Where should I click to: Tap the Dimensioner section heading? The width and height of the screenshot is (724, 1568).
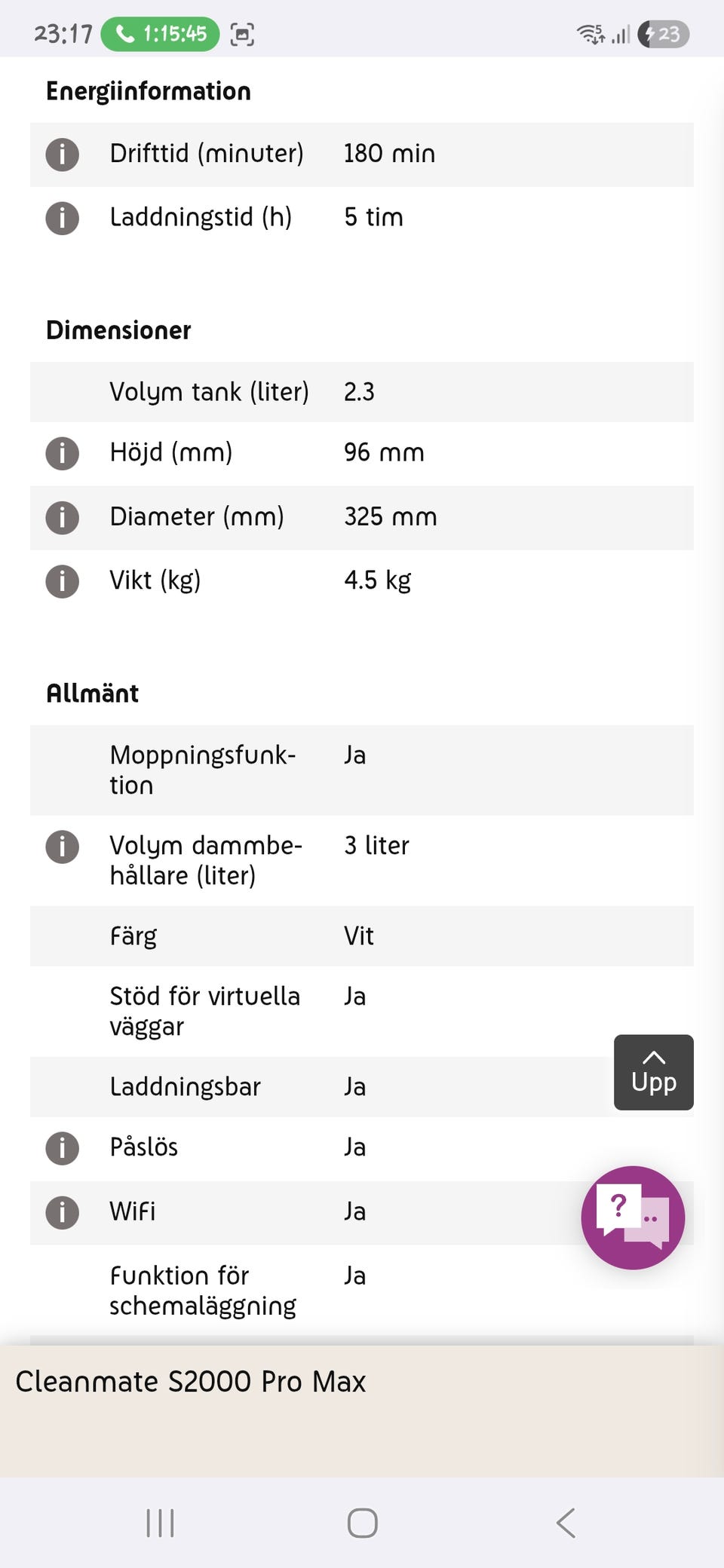click(x=118, y=330)
